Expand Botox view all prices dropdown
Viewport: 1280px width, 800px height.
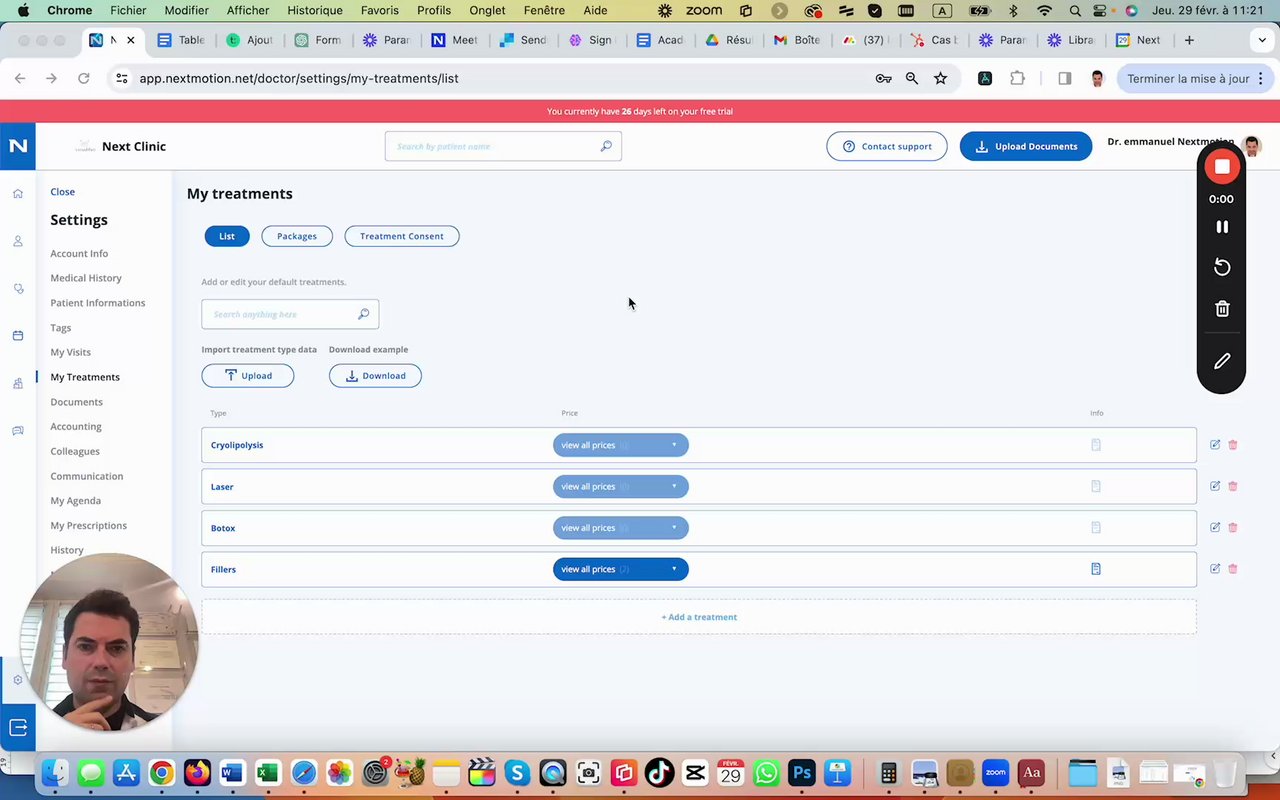[621, 528]
